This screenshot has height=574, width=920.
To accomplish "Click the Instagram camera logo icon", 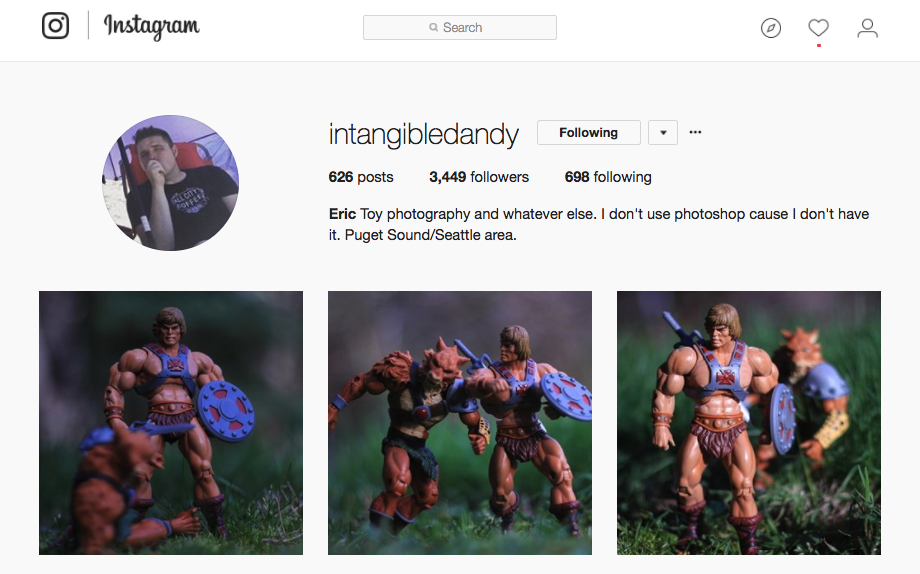I will tap(55, 26).
